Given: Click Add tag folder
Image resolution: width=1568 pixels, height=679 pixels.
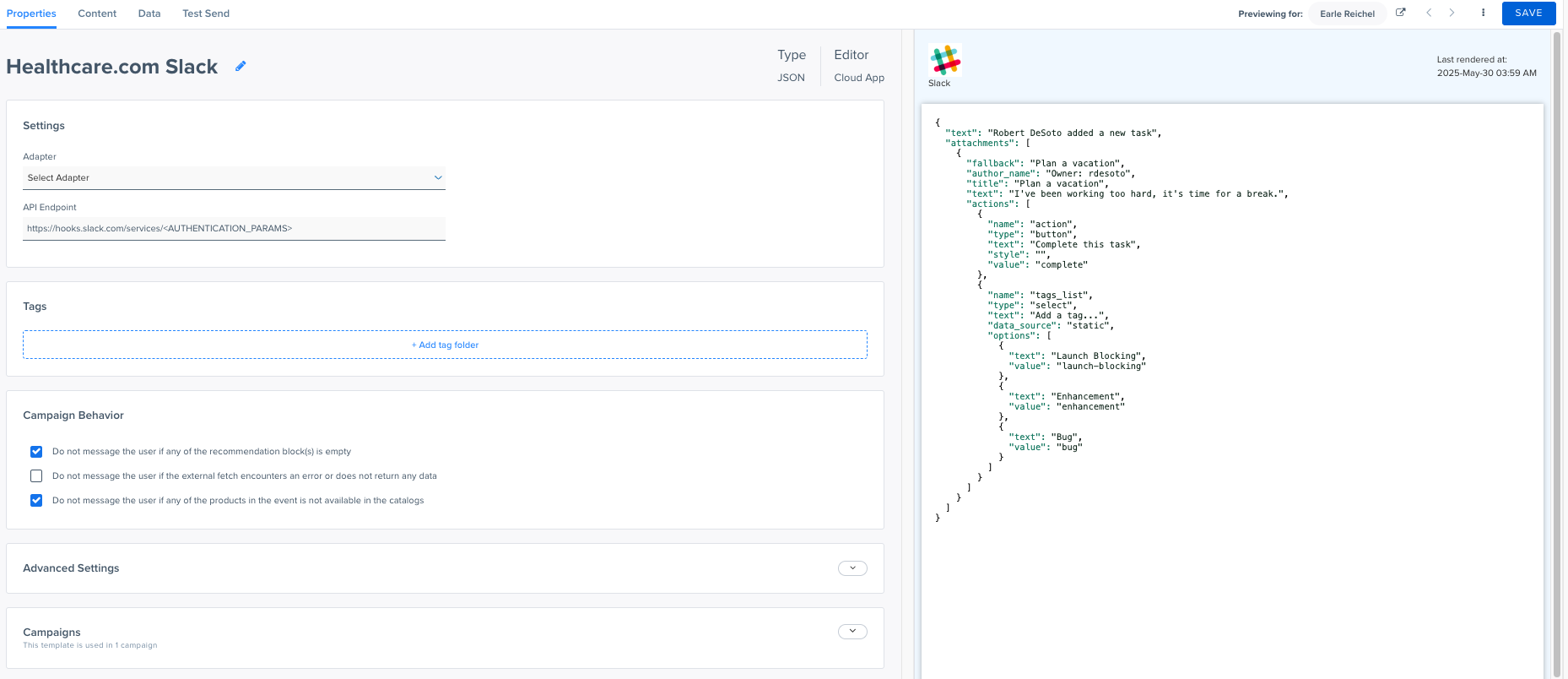Looking at the screenshot, I should pyautogui.click(x=445, y=345).
